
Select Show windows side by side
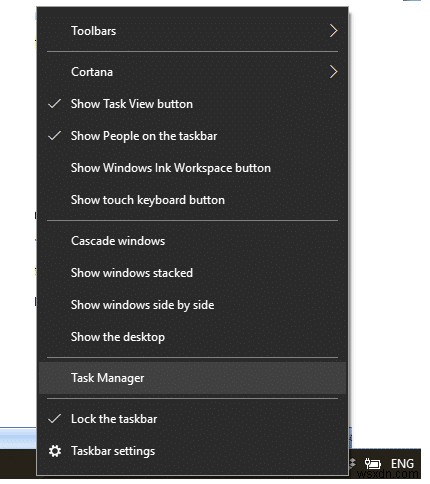pyautogui.click(x=192, y=305)
